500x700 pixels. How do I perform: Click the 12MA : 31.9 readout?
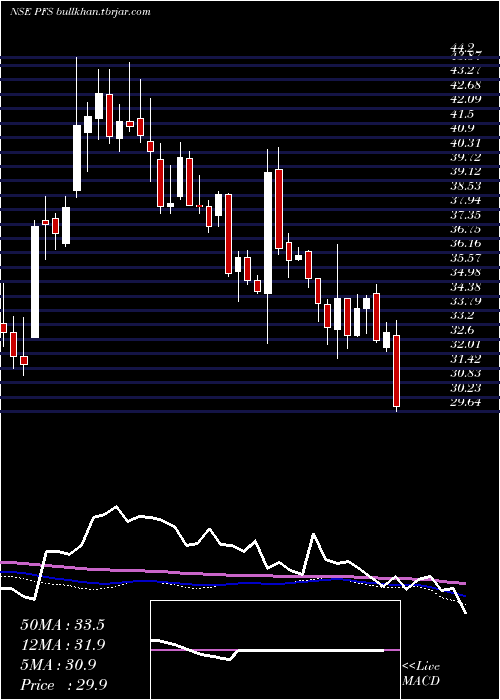pos(62,645)
